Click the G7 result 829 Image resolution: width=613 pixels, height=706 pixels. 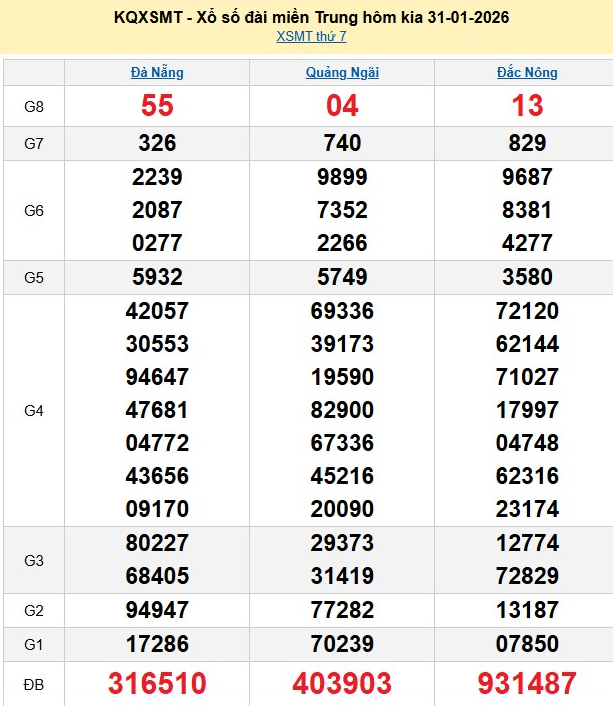[527, 143]
